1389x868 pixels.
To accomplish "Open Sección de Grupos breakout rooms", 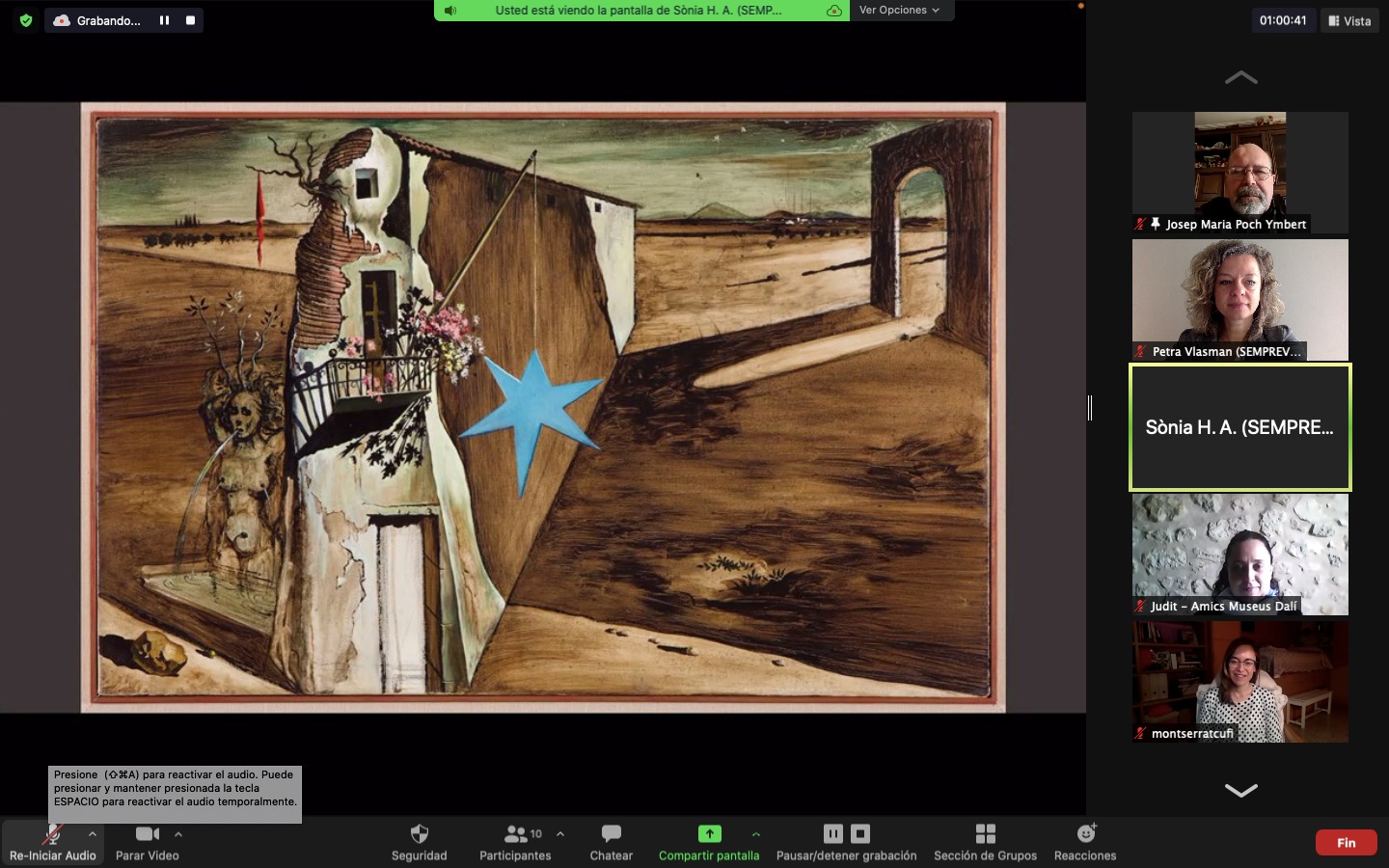I will click(x=985, y=834).
